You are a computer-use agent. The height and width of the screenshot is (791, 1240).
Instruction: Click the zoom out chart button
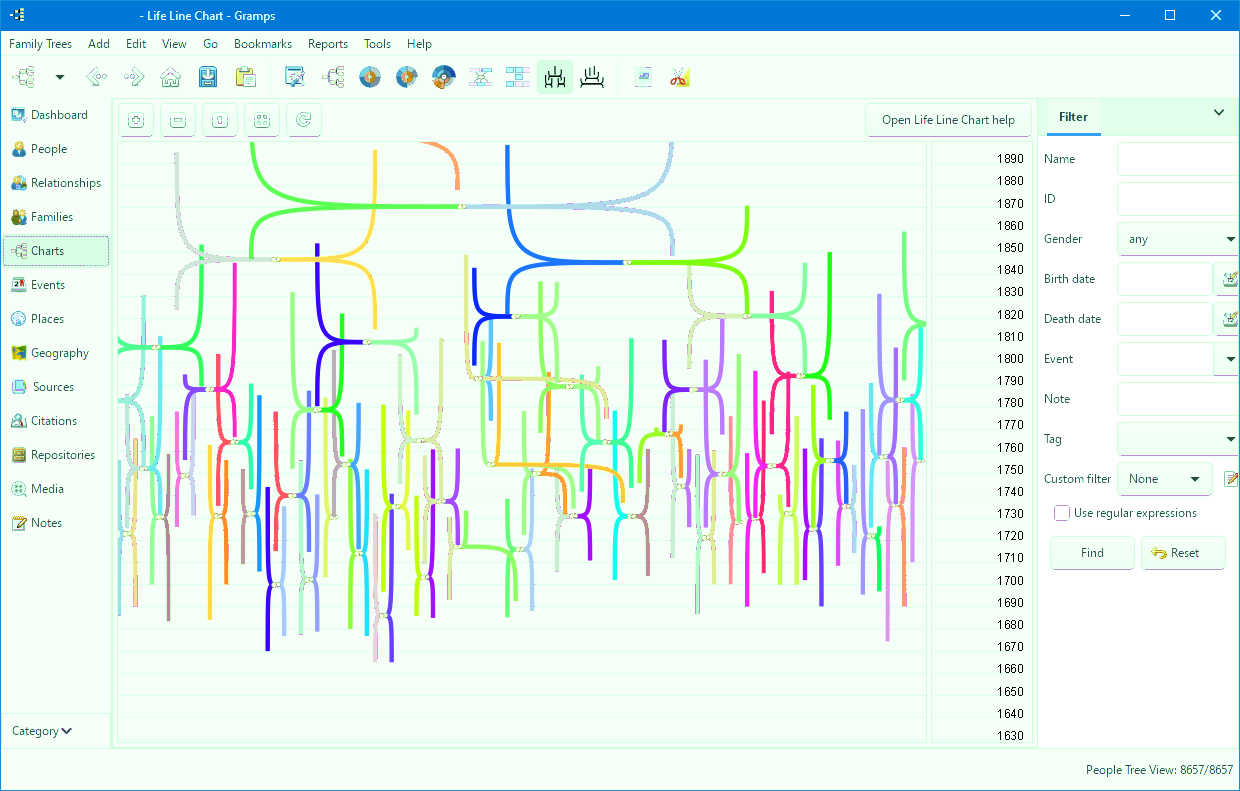[177, 120]
